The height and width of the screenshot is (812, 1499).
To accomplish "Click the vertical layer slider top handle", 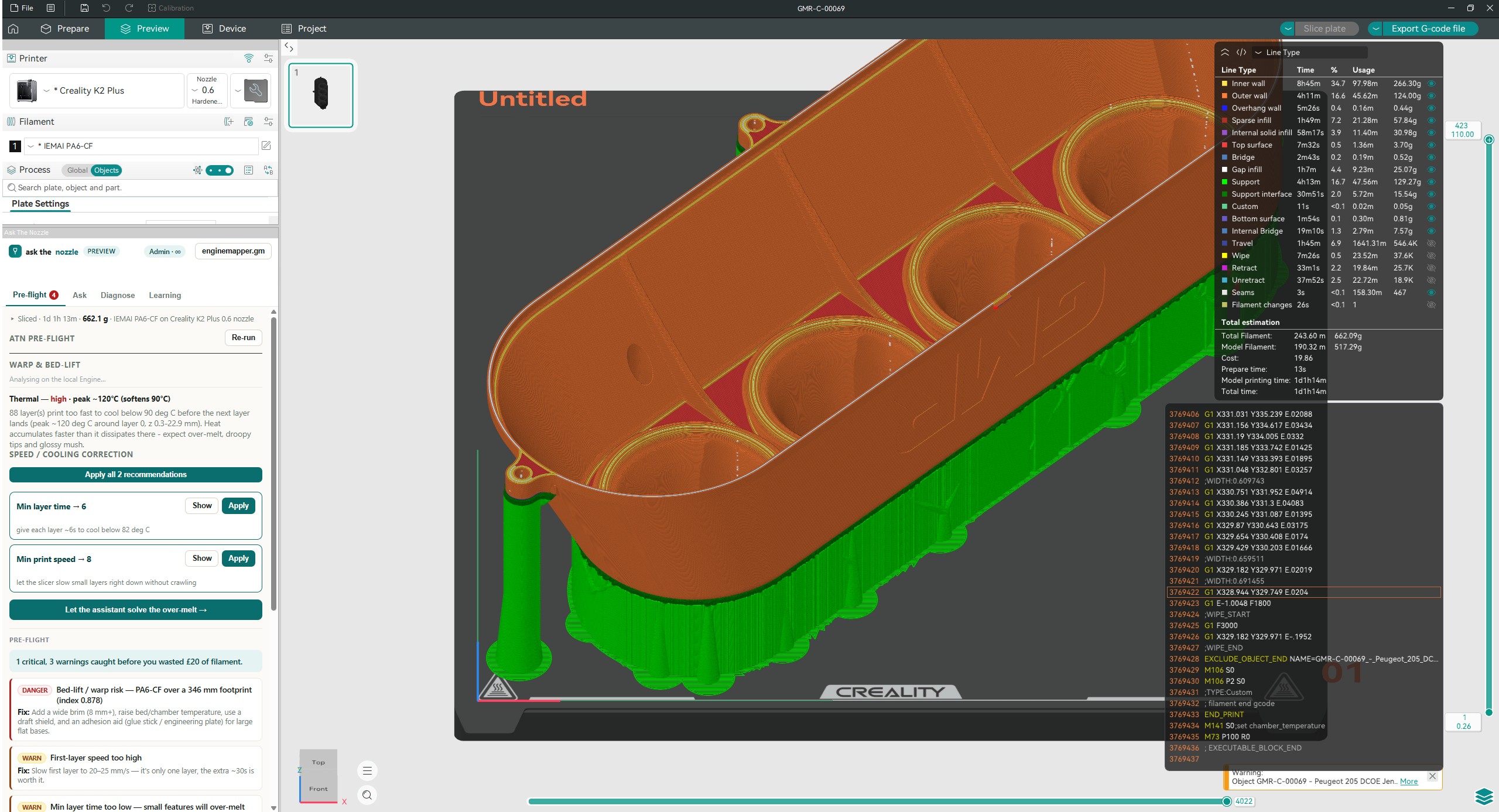I will pos(1489,139).
